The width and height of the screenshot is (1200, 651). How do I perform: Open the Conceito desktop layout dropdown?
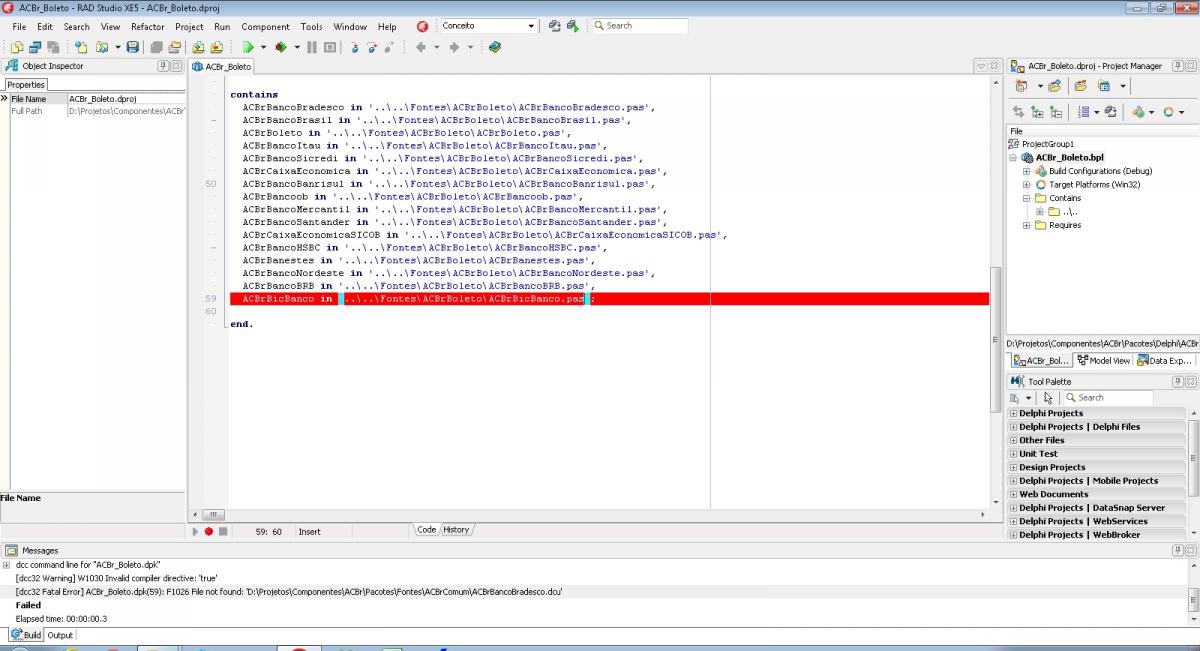(530, 26)
